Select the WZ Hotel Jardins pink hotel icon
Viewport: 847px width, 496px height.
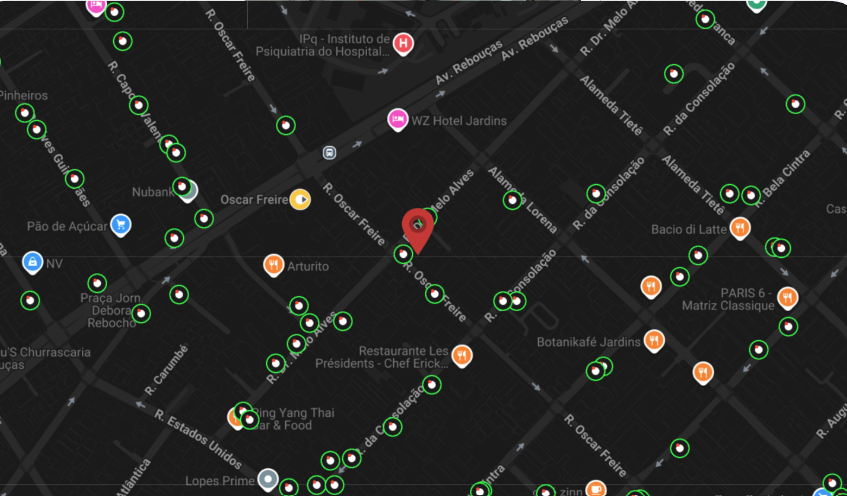pyautogui.click(x=398, y=120)
